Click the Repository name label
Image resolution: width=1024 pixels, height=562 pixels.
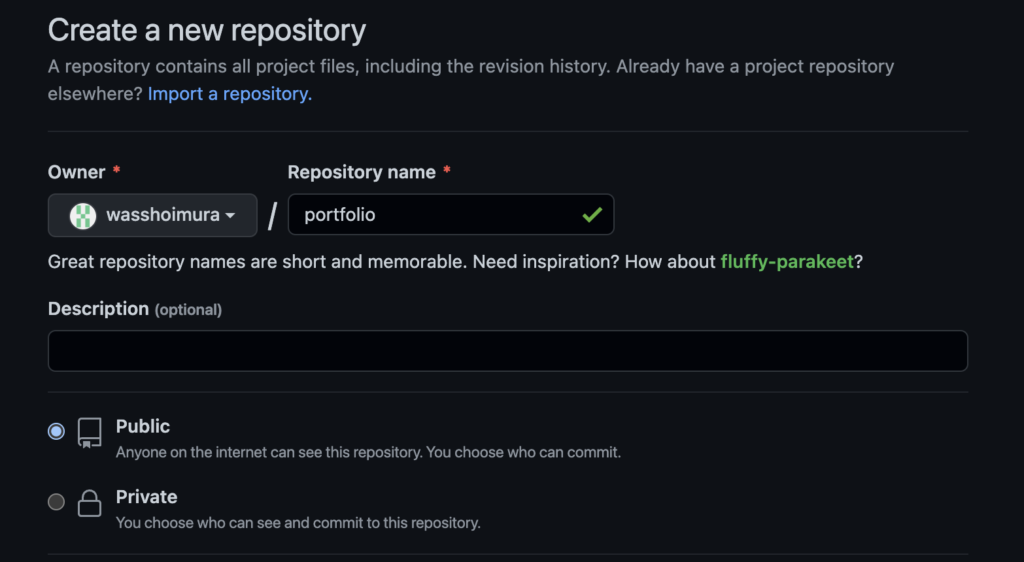[x=362, y=172]
